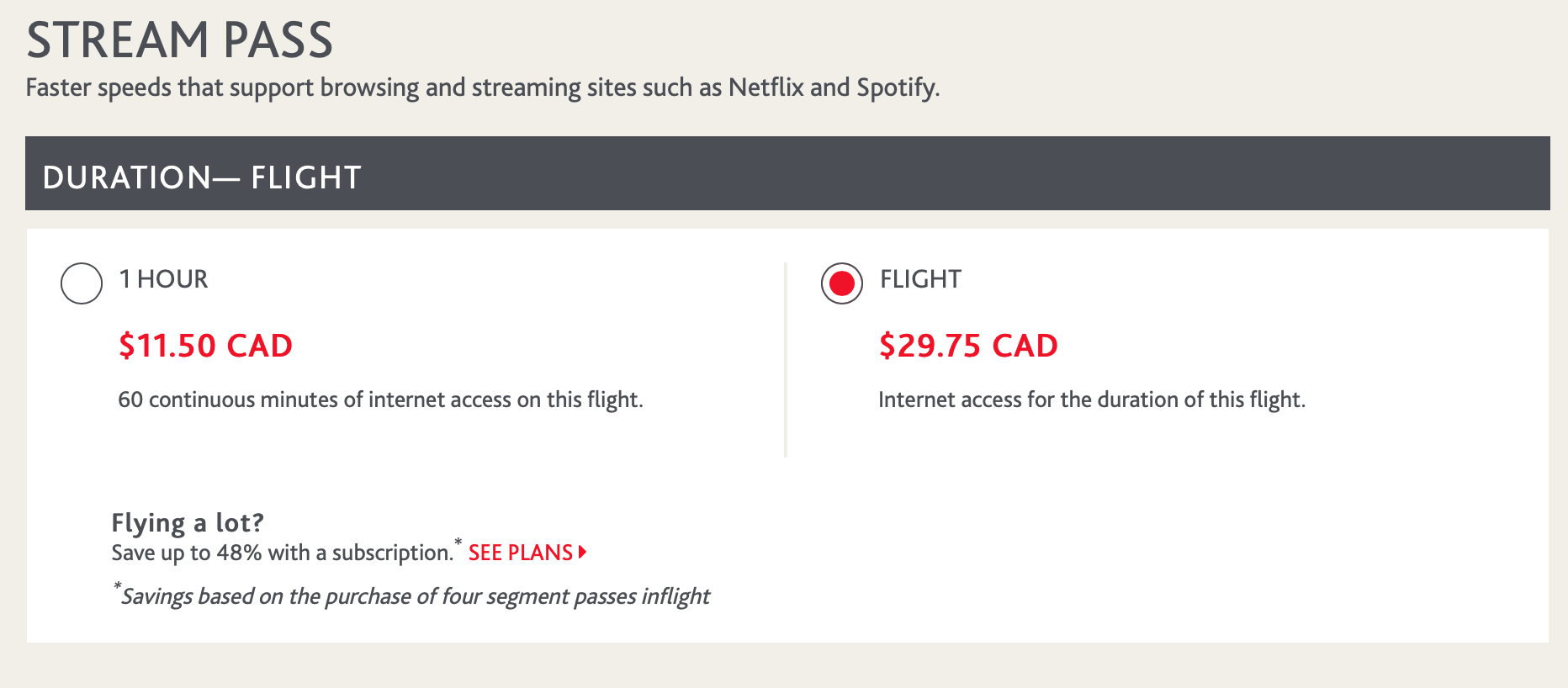The width and height of the screenshot is (1568, 688).
Task: Click the vertical divider between pass options
Action: pos(786,360)
